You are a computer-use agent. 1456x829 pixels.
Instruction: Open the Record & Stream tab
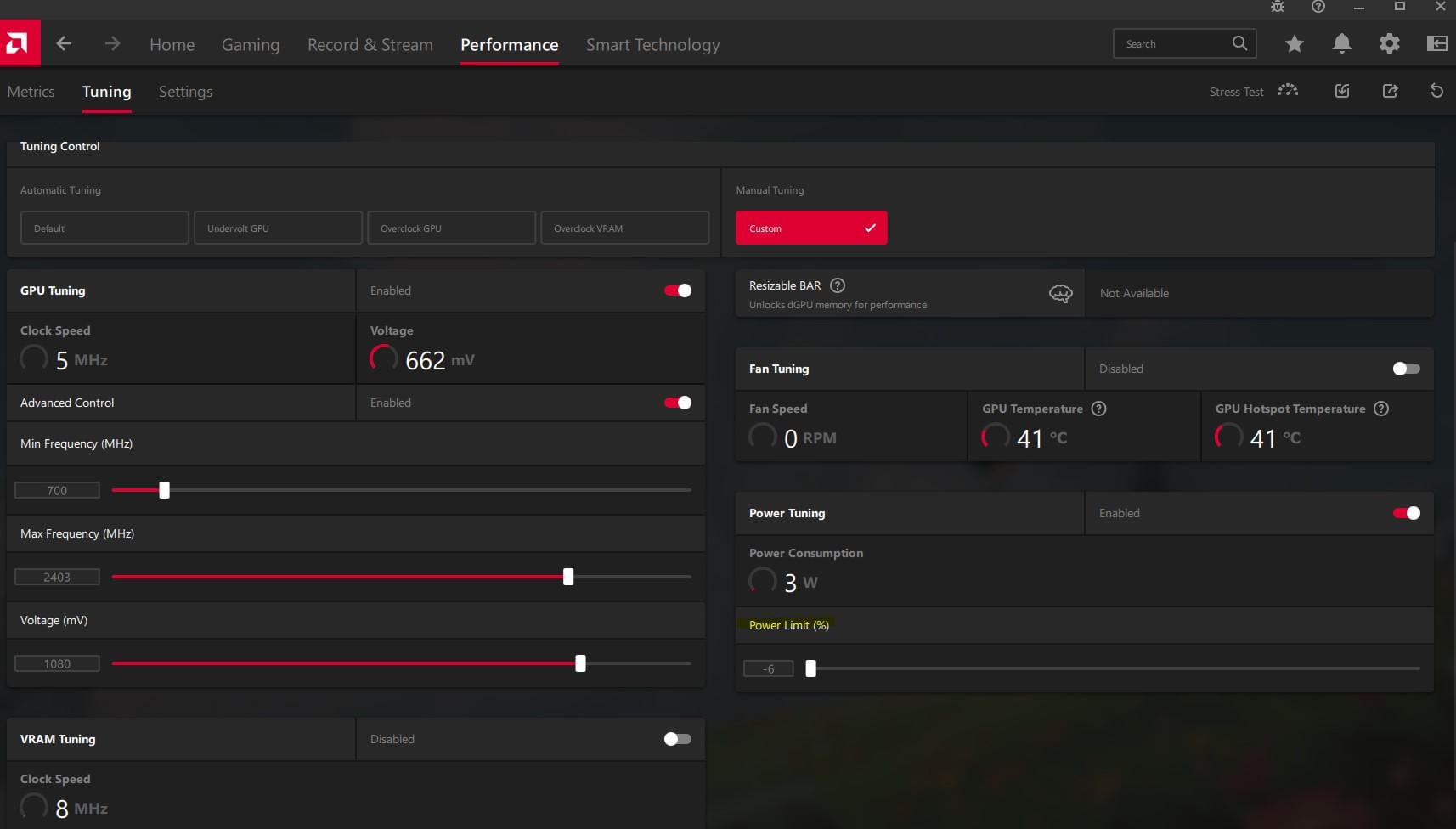[370, 44]
